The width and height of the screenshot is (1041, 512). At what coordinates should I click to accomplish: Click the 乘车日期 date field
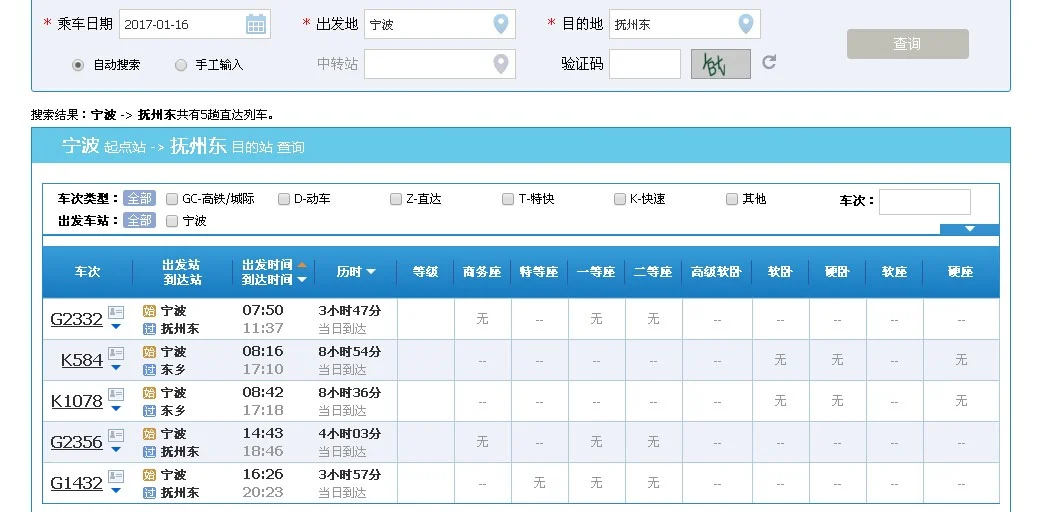point(195,25)
